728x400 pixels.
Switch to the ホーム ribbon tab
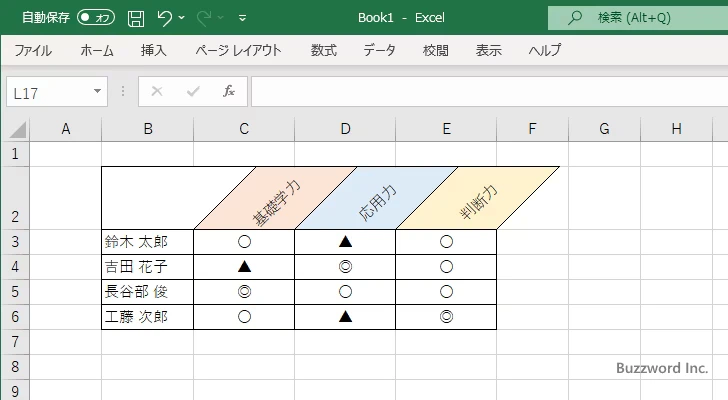(97, 50)
